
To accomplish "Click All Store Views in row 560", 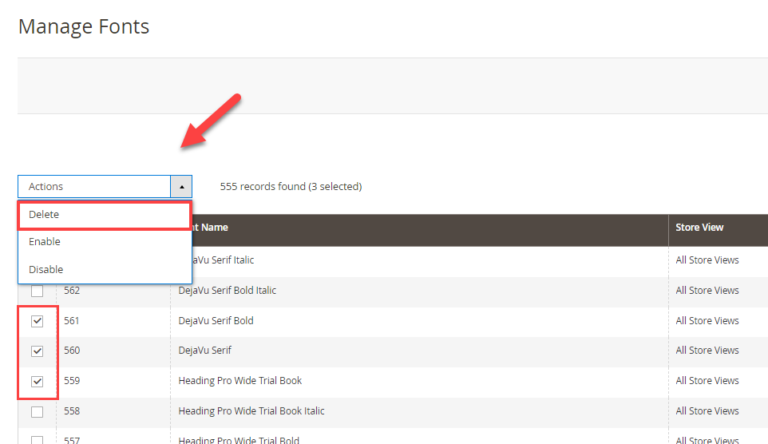I will coord(707,351).
